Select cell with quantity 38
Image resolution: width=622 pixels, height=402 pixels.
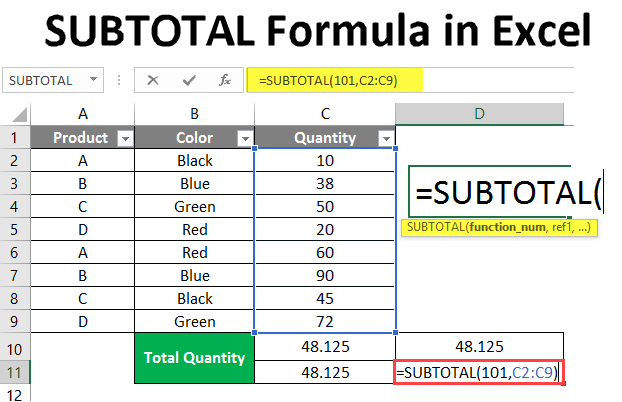coord(325,184)
